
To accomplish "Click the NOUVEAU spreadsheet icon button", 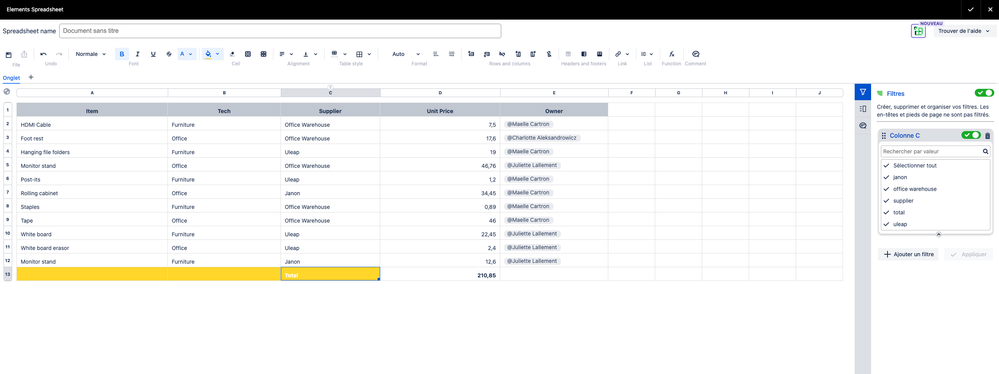I will [x=918, y=31].
